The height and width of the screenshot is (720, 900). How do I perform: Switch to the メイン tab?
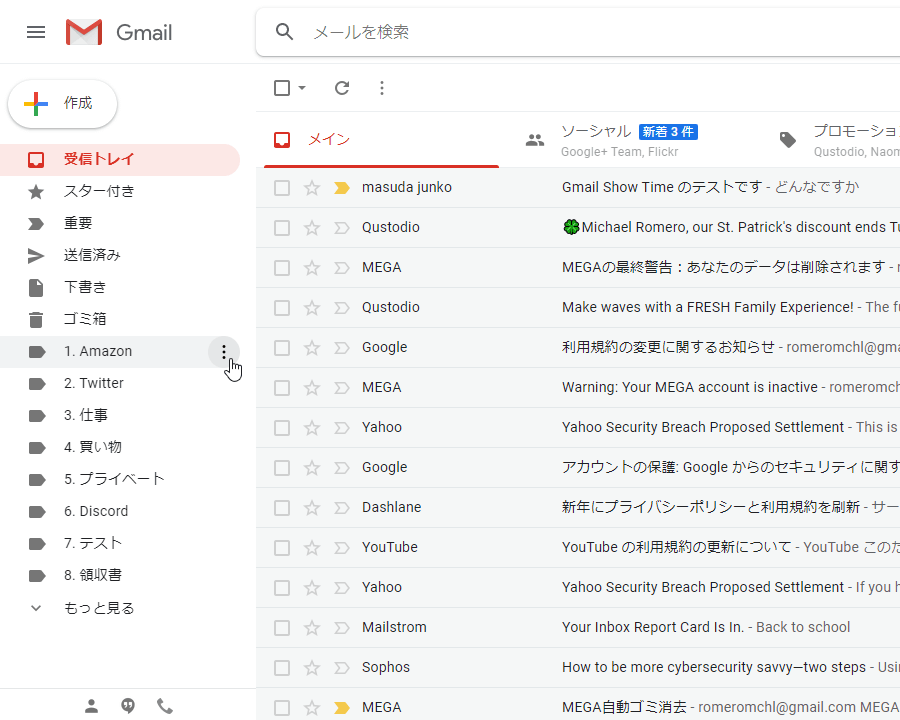tap(381, 140)
